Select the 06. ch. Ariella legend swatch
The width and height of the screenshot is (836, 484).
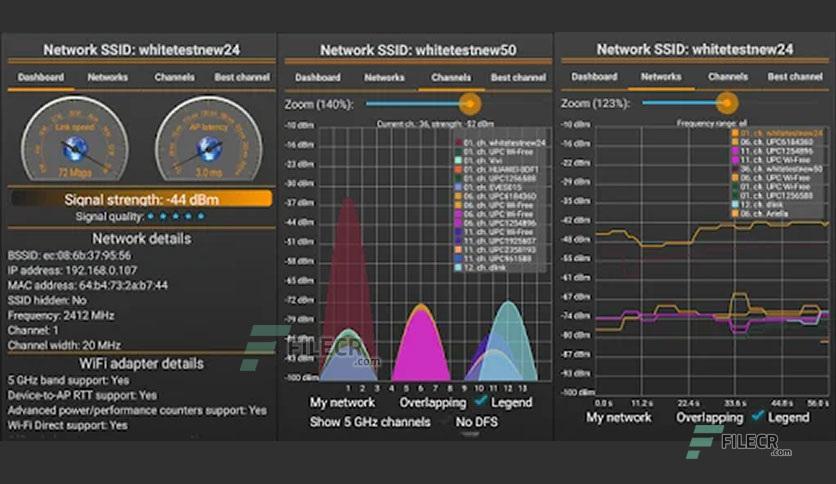coord(735,214)
